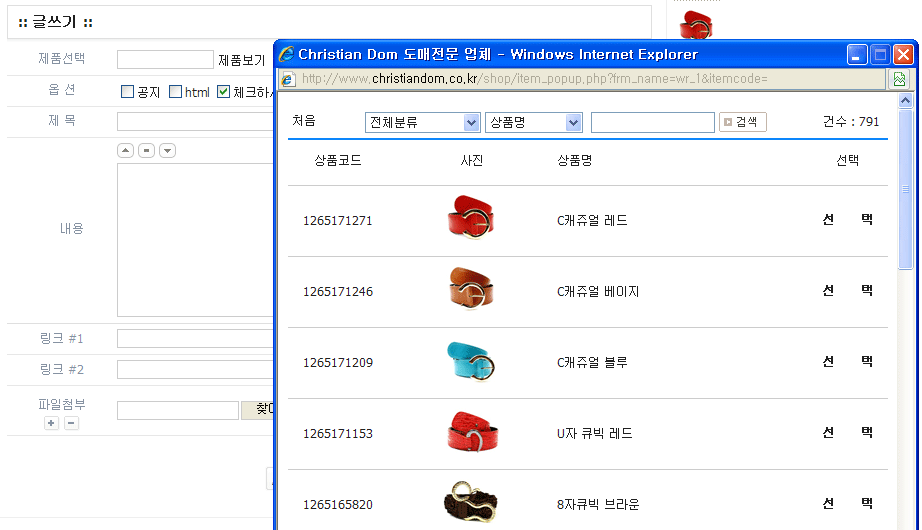Viewport: 922px width, 530px height.
Task: Open the 전체분류 category dropdown
Action: point(422,122)
